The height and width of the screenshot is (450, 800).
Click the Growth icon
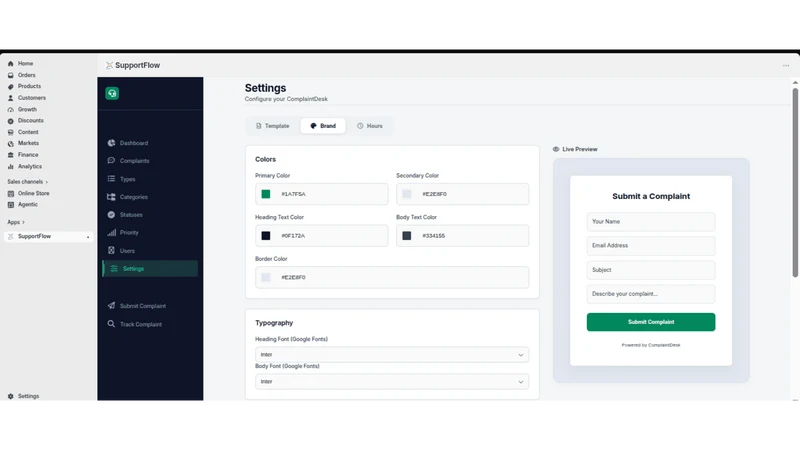pos(11,110)
